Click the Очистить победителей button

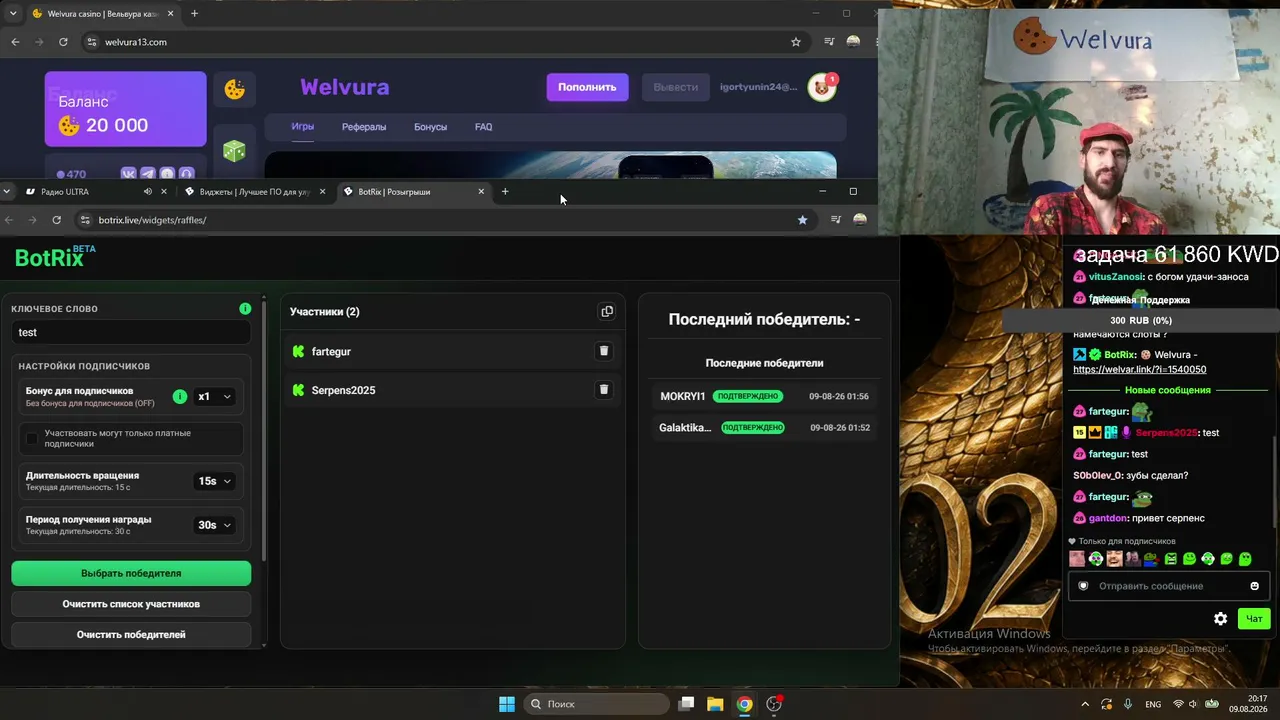(x=131, y=635)
